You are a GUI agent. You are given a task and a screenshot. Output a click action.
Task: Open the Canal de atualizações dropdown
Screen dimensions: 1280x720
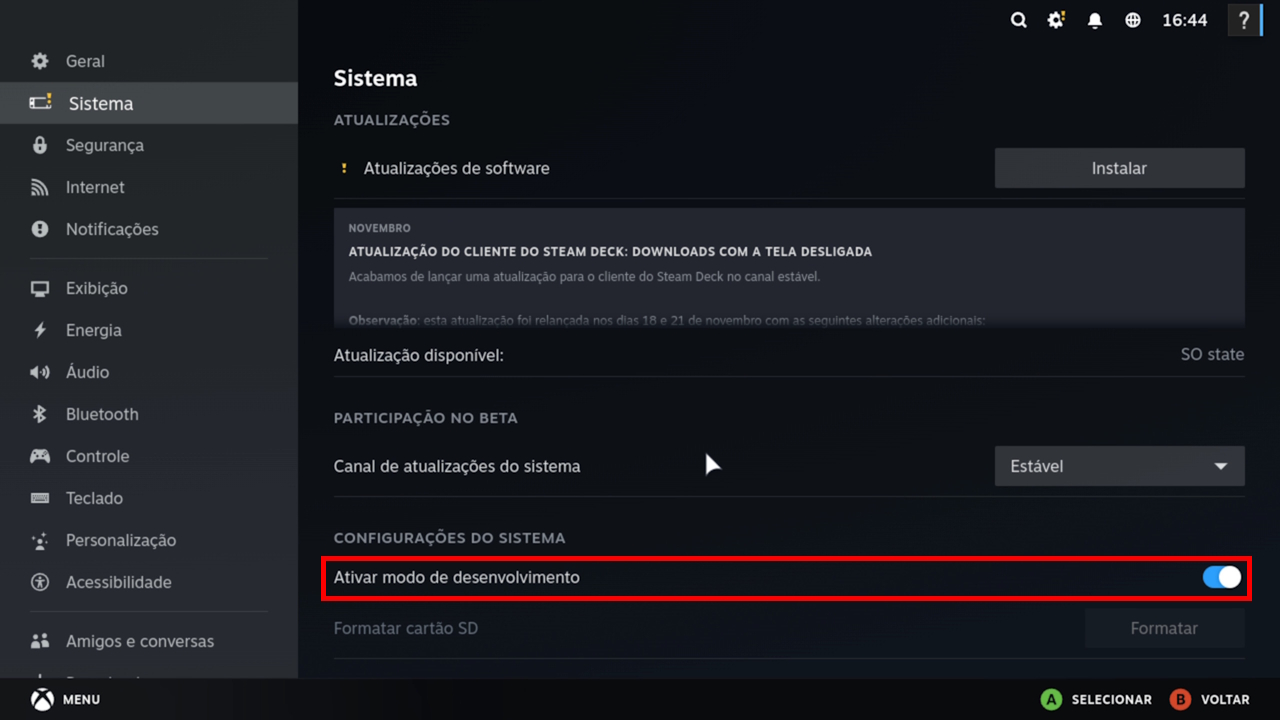pos(1119,466)
